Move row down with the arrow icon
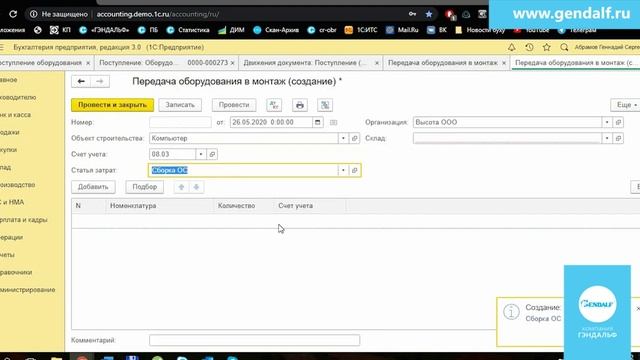640x360 pixels. click(x=196, y=187)
